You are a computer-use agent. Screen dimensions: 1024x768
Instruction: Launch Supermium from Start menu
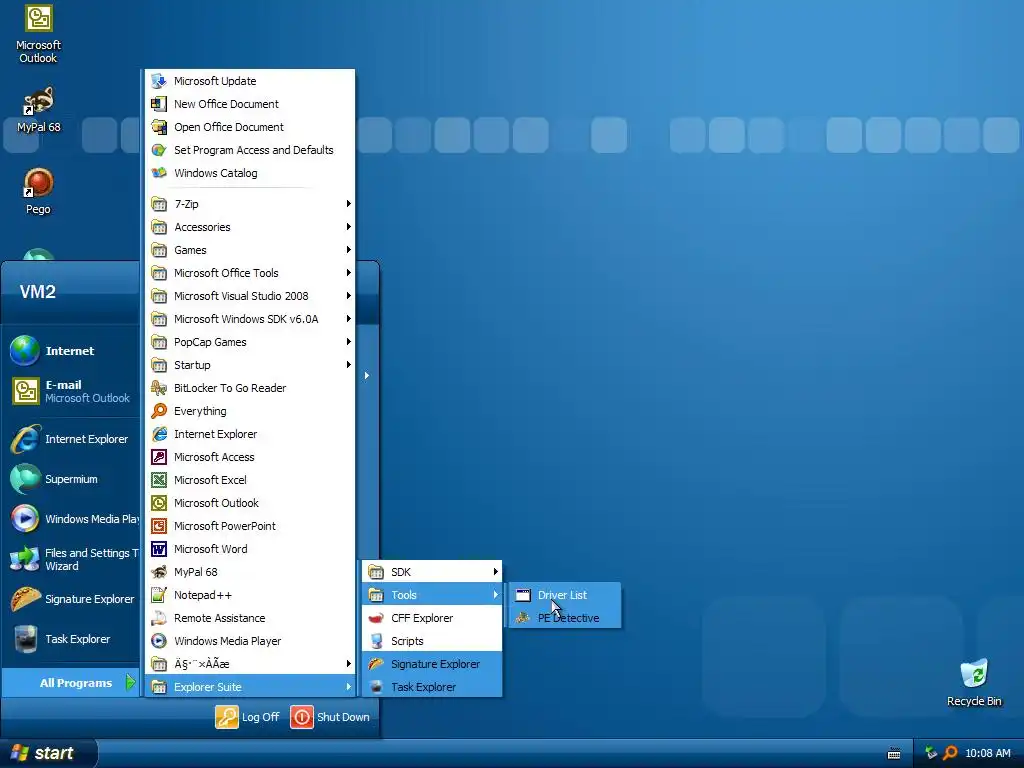pyautogui.click(x=71, y=479)
